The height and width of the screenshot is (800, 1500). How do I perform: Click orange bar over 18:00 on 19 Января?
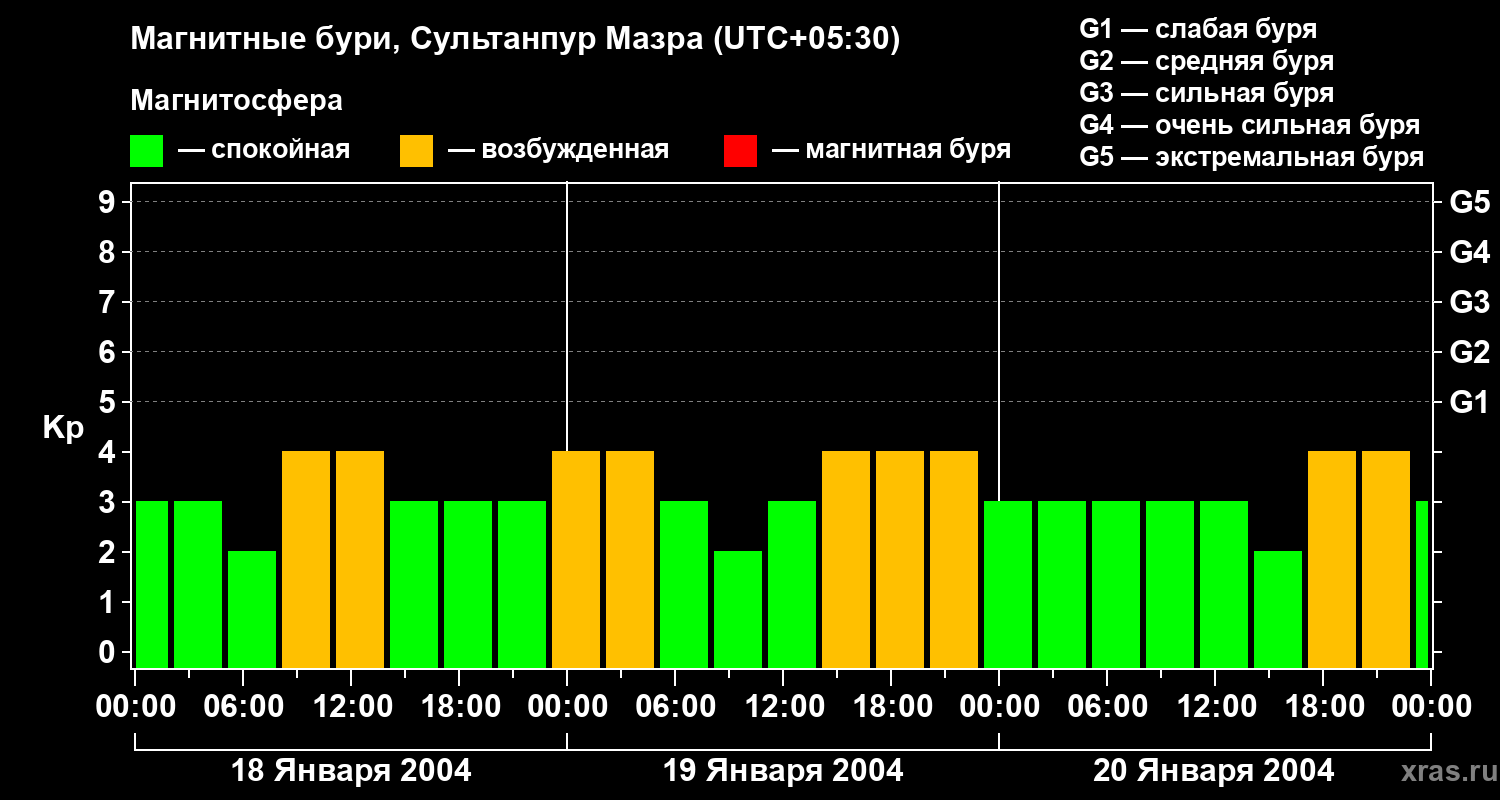click(x=900, y=559)
